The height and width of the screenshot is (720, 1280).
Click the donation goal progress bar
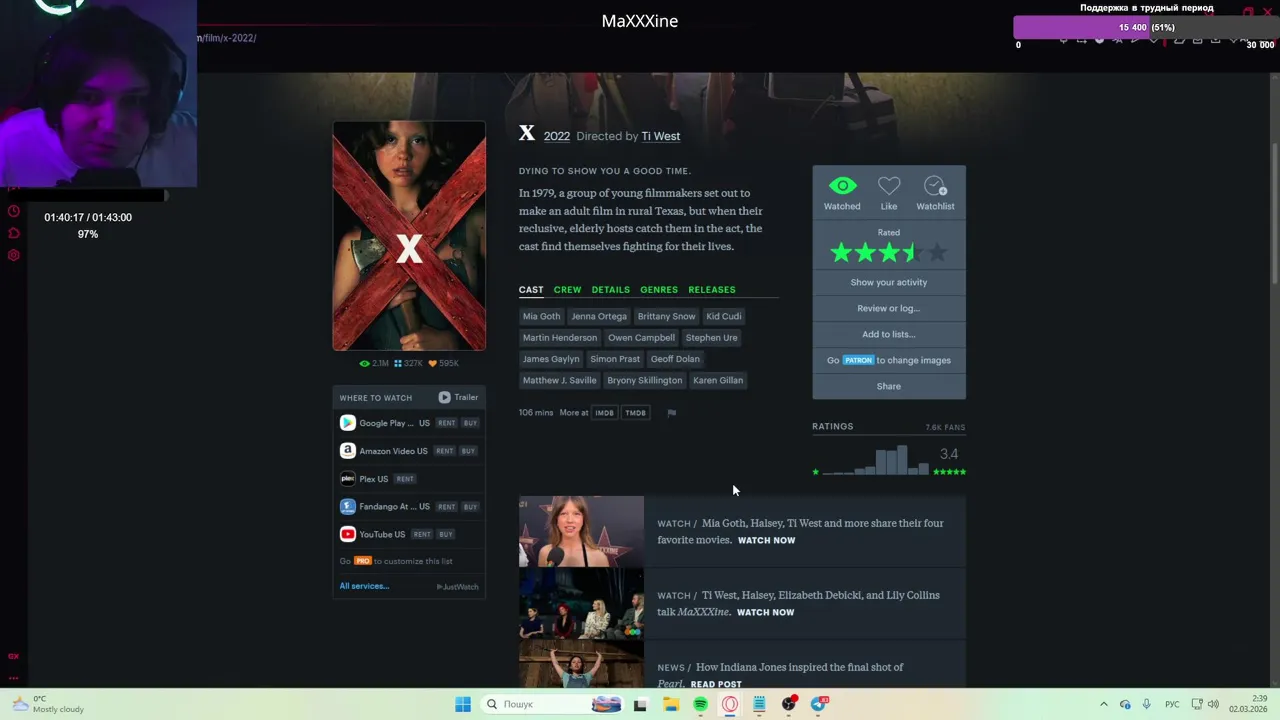pyautogui.click(x=1146, y=27)
